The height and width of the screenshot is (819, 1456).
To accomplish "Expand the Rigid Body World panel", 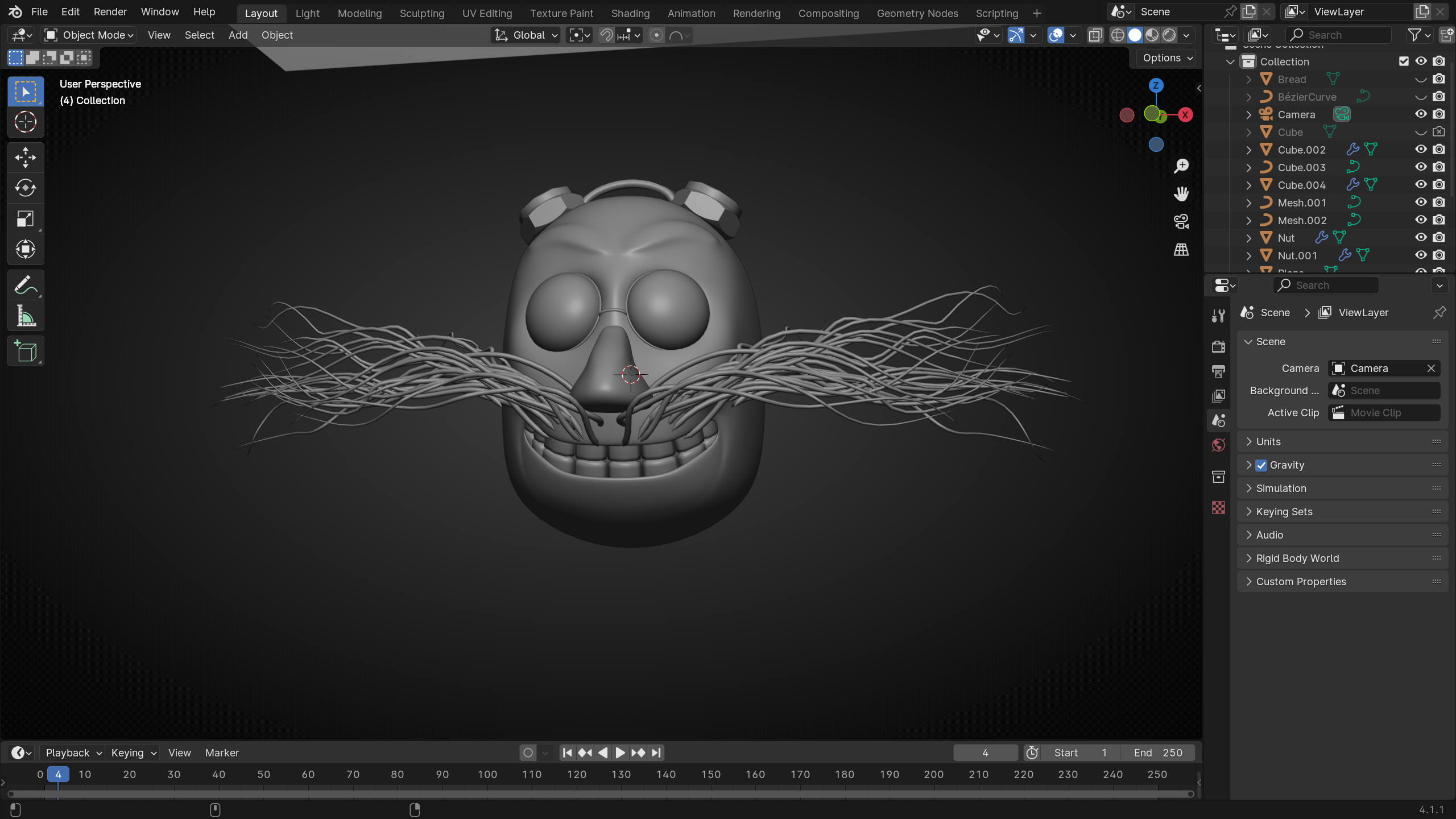I will pyautogui.click(x=1342, y=559).
